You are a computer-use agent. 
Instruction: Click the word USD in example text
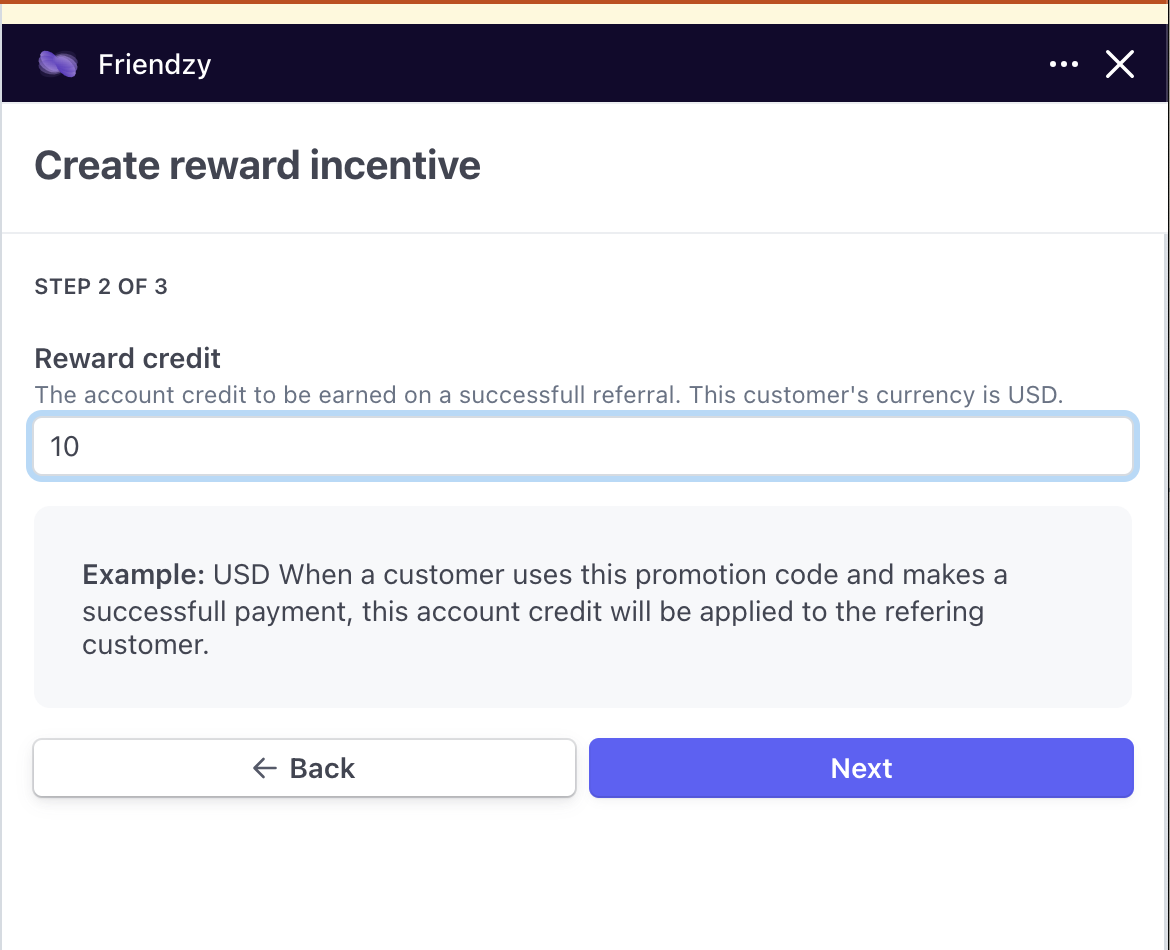pyautogui.click(x=242, y=575)
